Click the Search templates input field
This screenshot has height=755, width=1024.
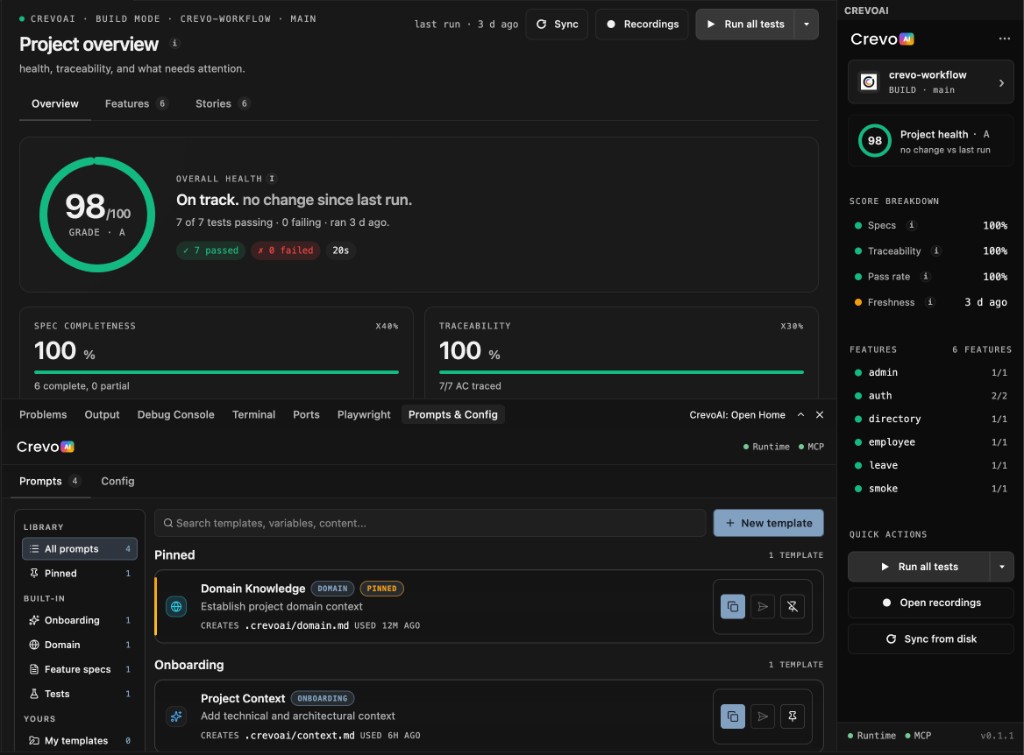430,523
